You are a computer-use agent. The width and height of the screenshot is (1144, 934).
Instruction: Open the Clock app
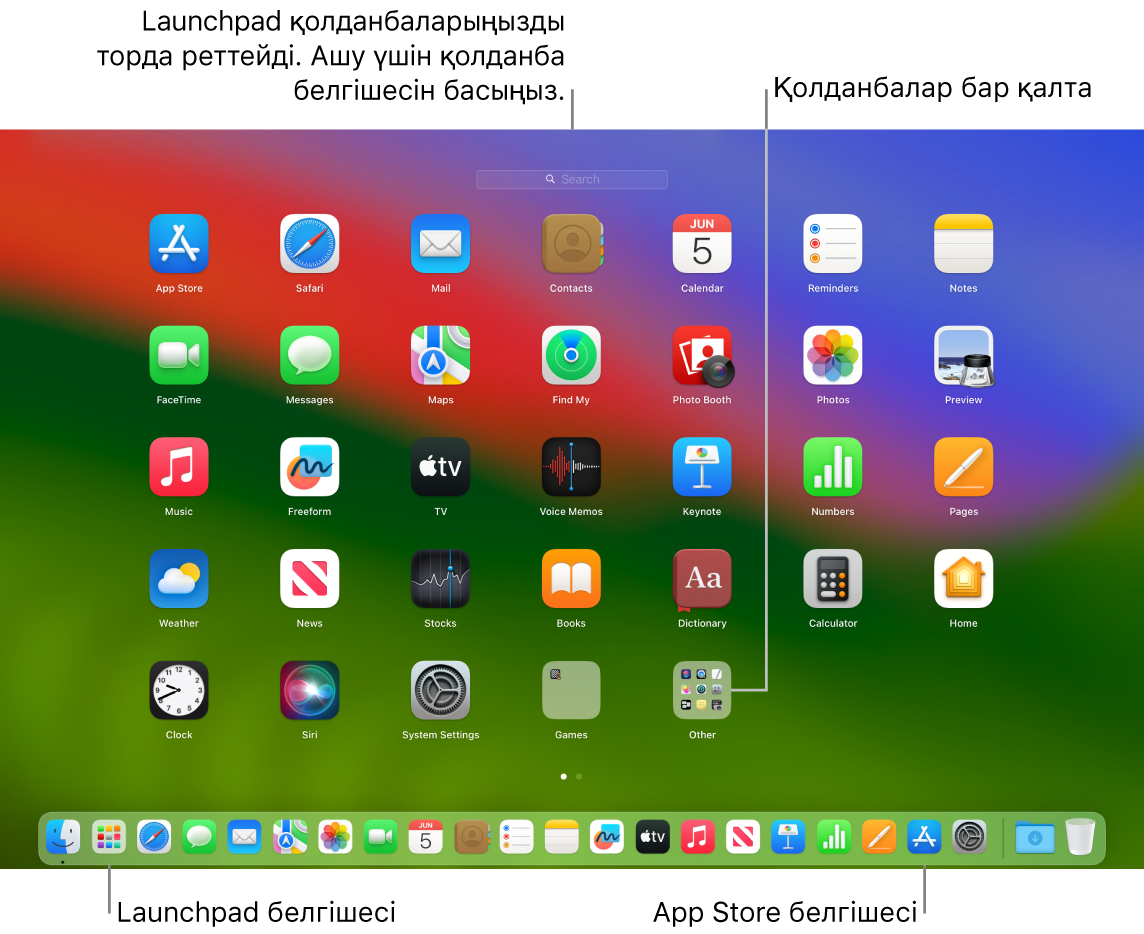pyautogui.click(x=179, y=690)
